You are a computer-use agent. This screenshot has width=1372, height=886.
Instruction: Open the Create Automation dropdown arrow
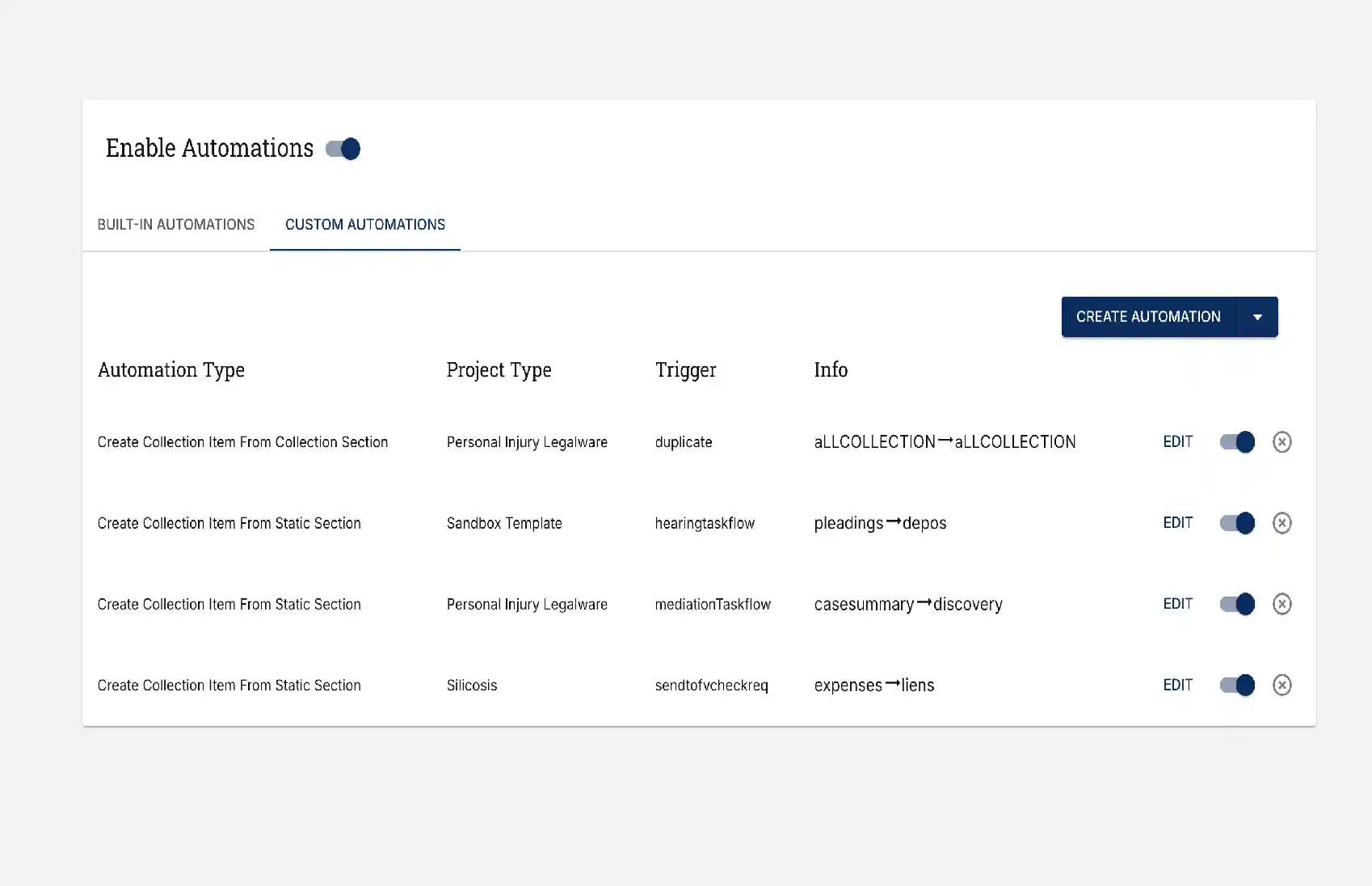tap(1257, 317)
